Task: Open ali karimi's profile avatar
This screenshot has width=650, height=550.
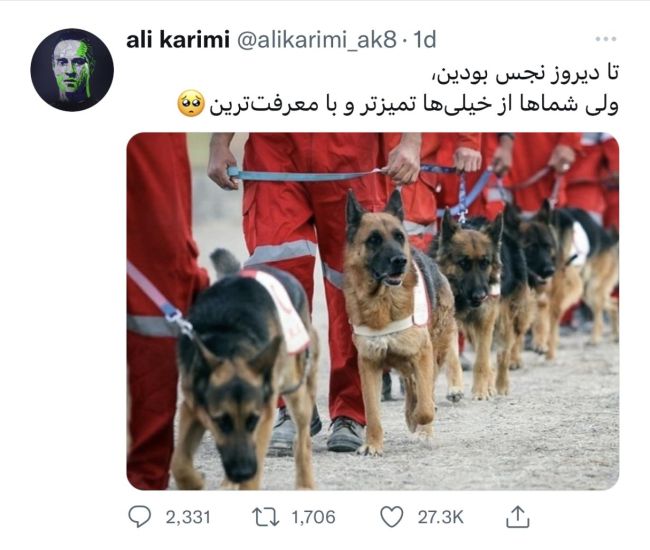Action: pos(72,70)
